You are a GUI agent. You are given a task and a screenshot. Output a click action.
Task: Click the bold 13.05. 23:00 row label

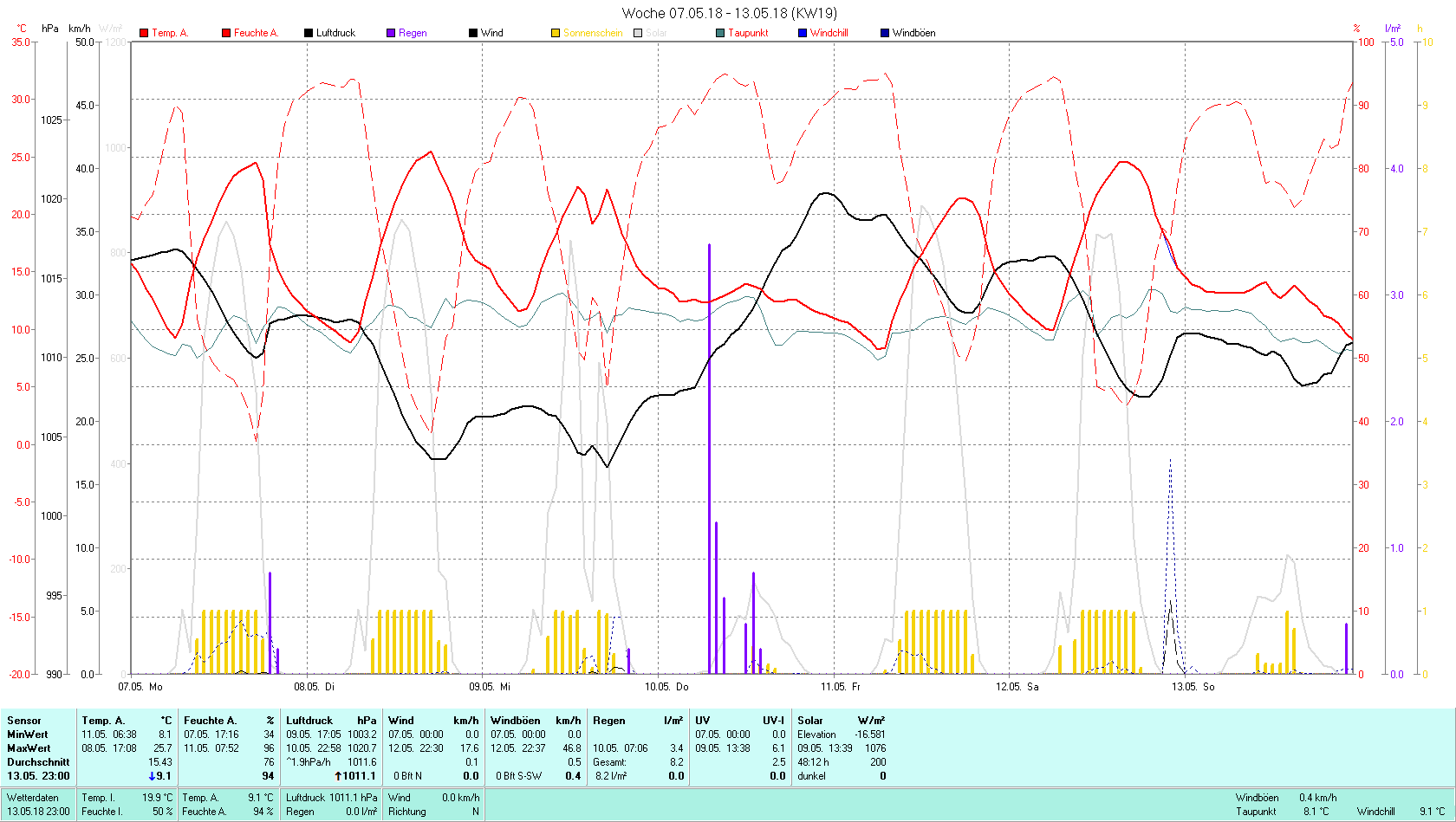38,776
